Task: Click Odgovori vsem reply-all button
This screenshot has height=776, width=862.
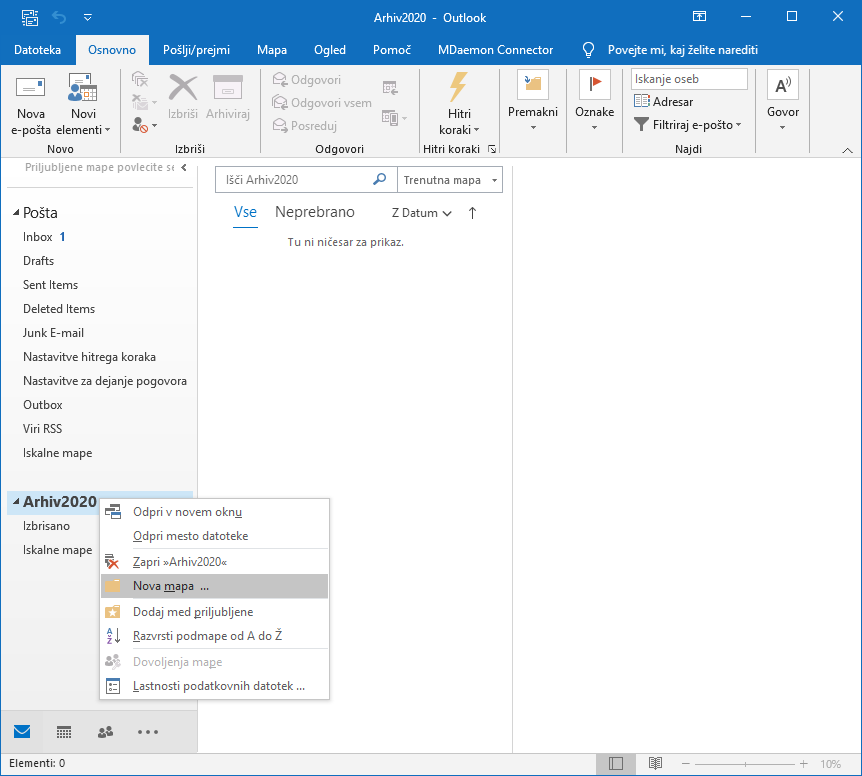Action: click(x=322, y=103)
